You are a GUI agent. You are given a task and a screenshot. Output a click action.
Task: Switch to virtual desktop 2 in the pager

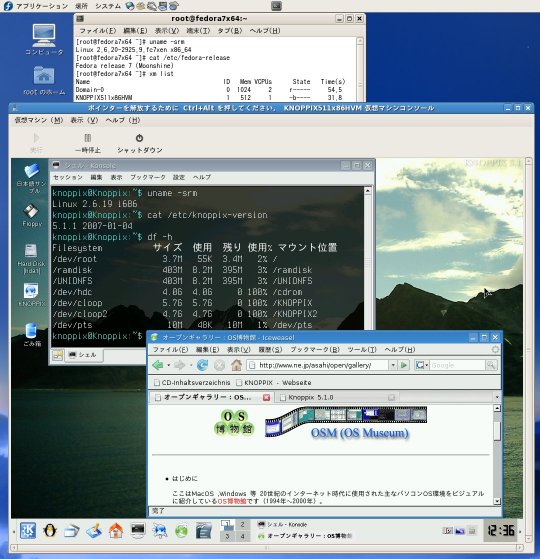pyautogui.click(x=242, y=524)
